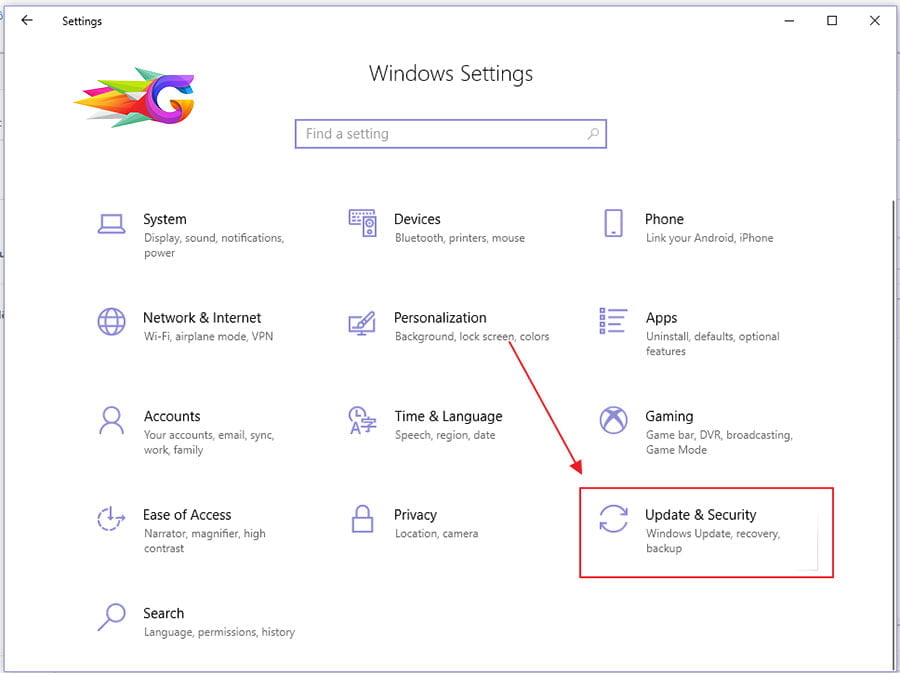
Task: Click the Privacy padlock icon
Action: [362, 519]
